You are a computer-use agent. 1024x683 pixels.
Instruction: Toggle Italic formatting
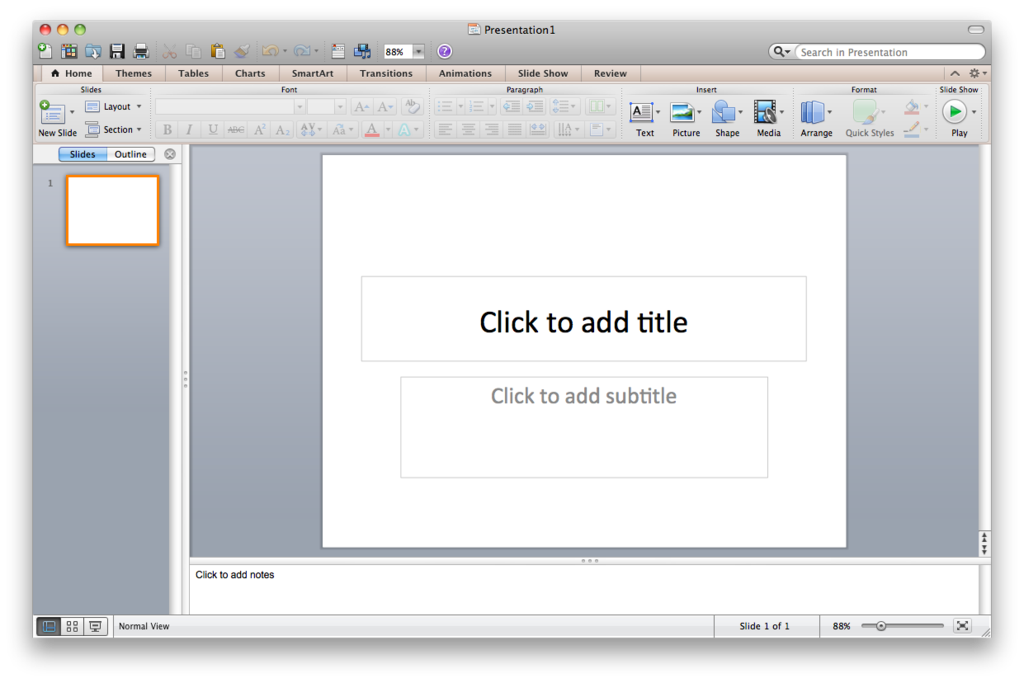(189, 129)
